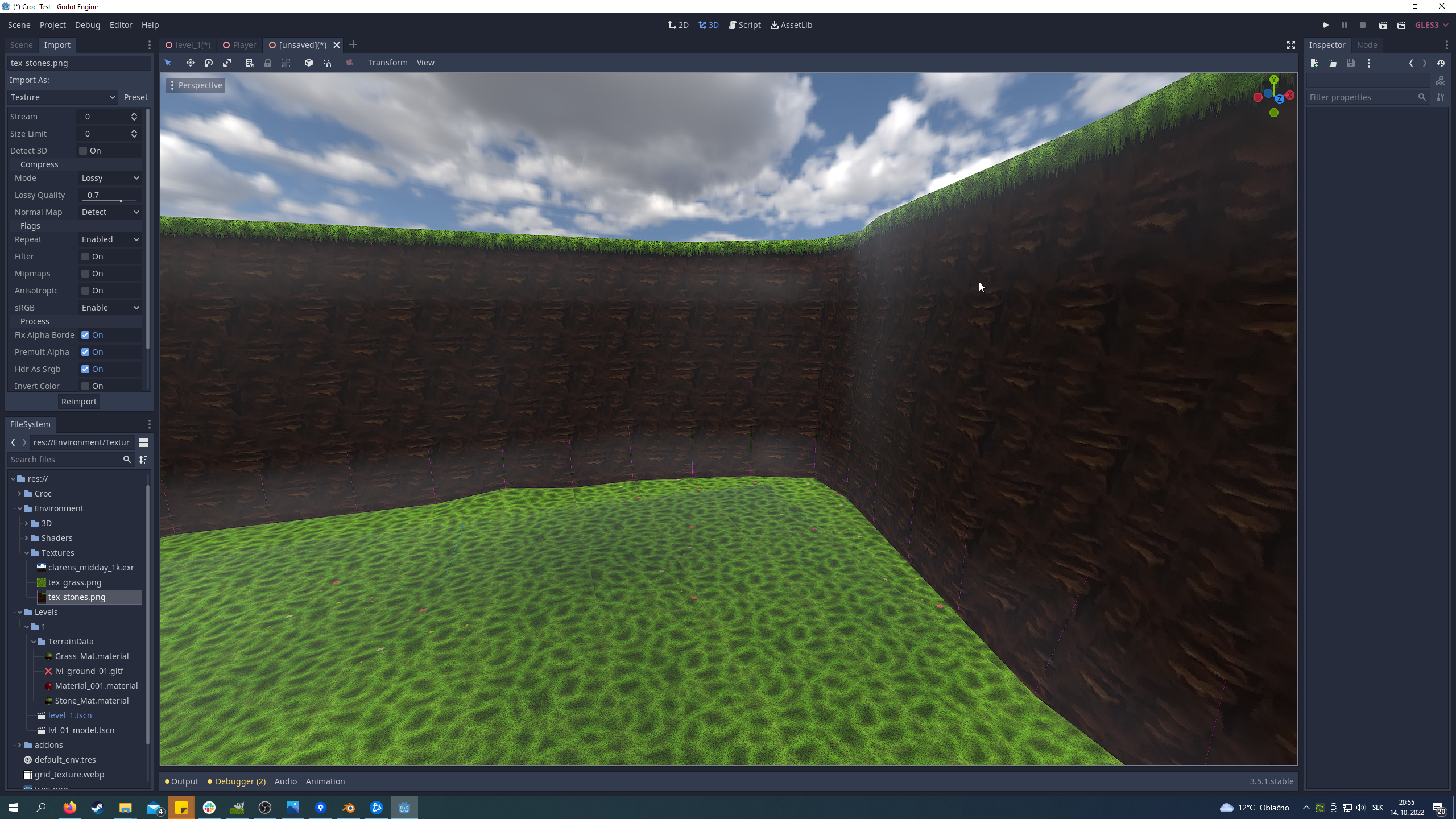Go to previous edited object in history

click(x=1411, y=63)
